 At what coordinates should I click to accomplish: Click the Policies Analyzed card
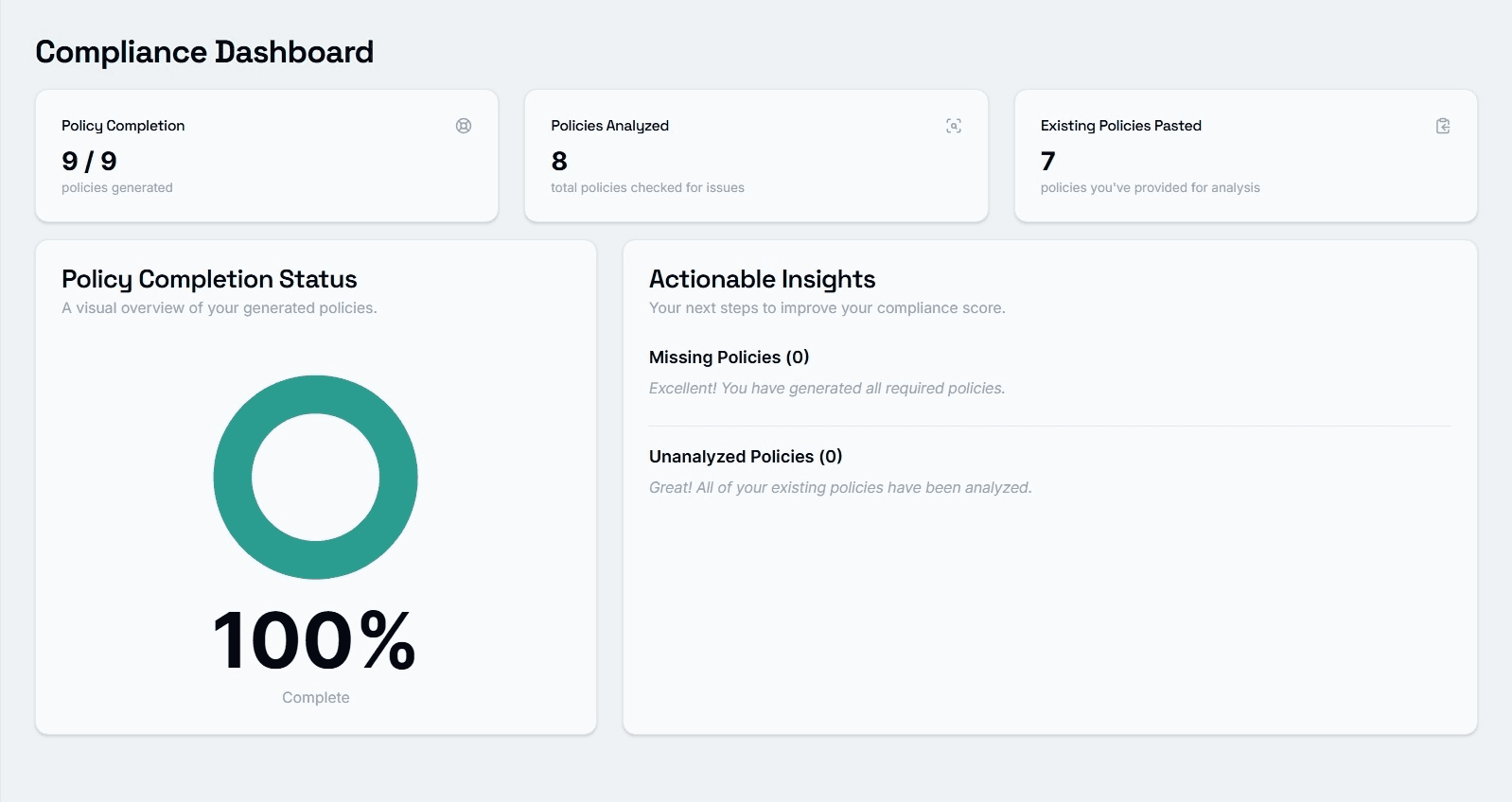756,156
